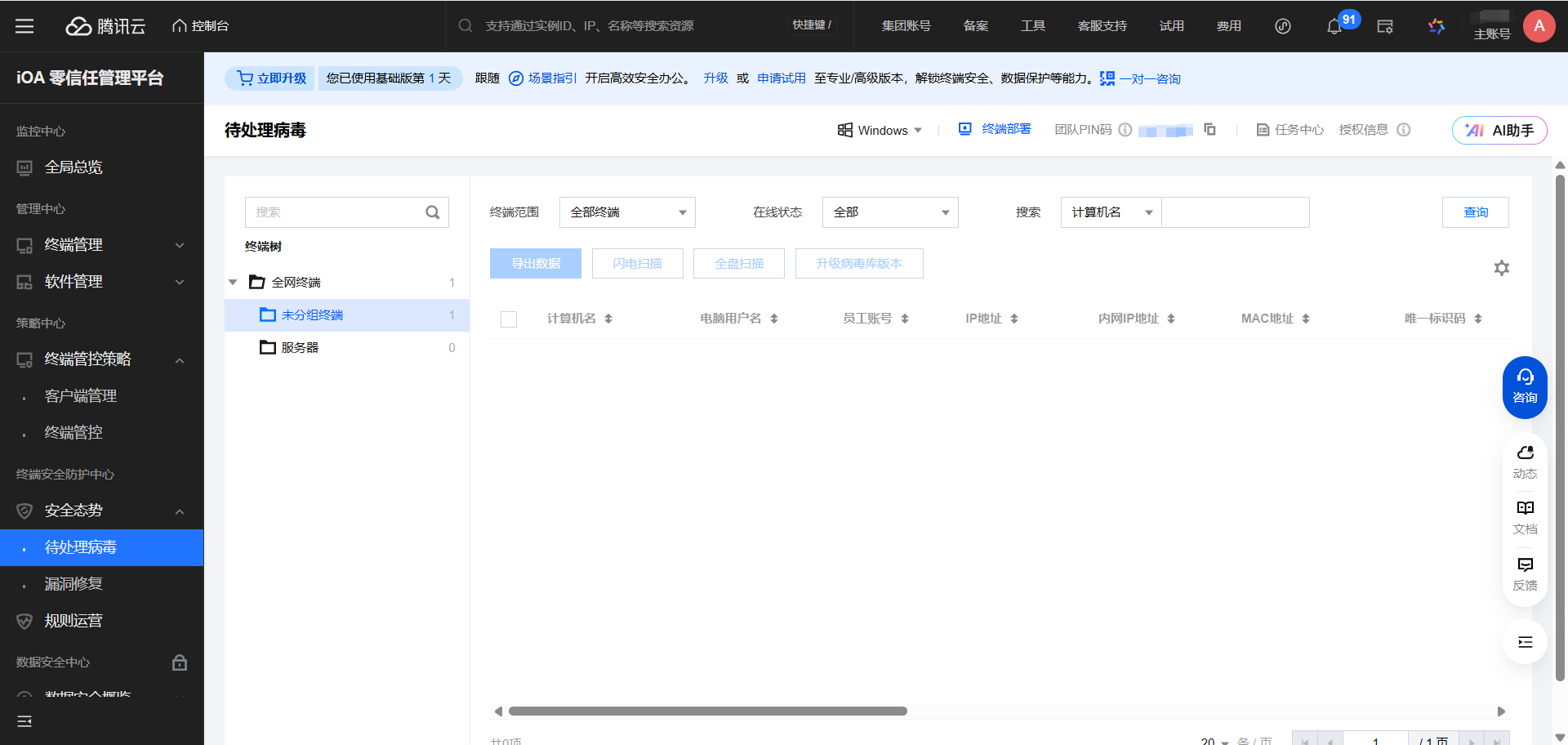This screenshot has height=745, width=1568.
Task: Open the hamburger menu at top left
Action: tap(24, 26)
